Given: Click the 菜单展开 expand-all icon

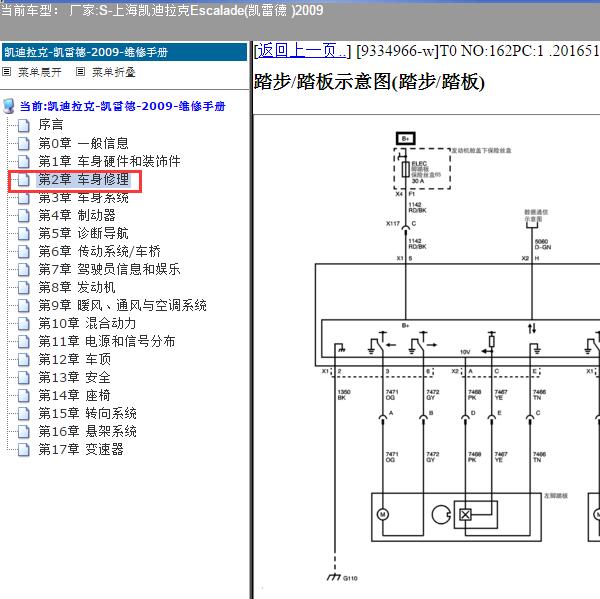Looking at the screenshot, I should (7, 72).
